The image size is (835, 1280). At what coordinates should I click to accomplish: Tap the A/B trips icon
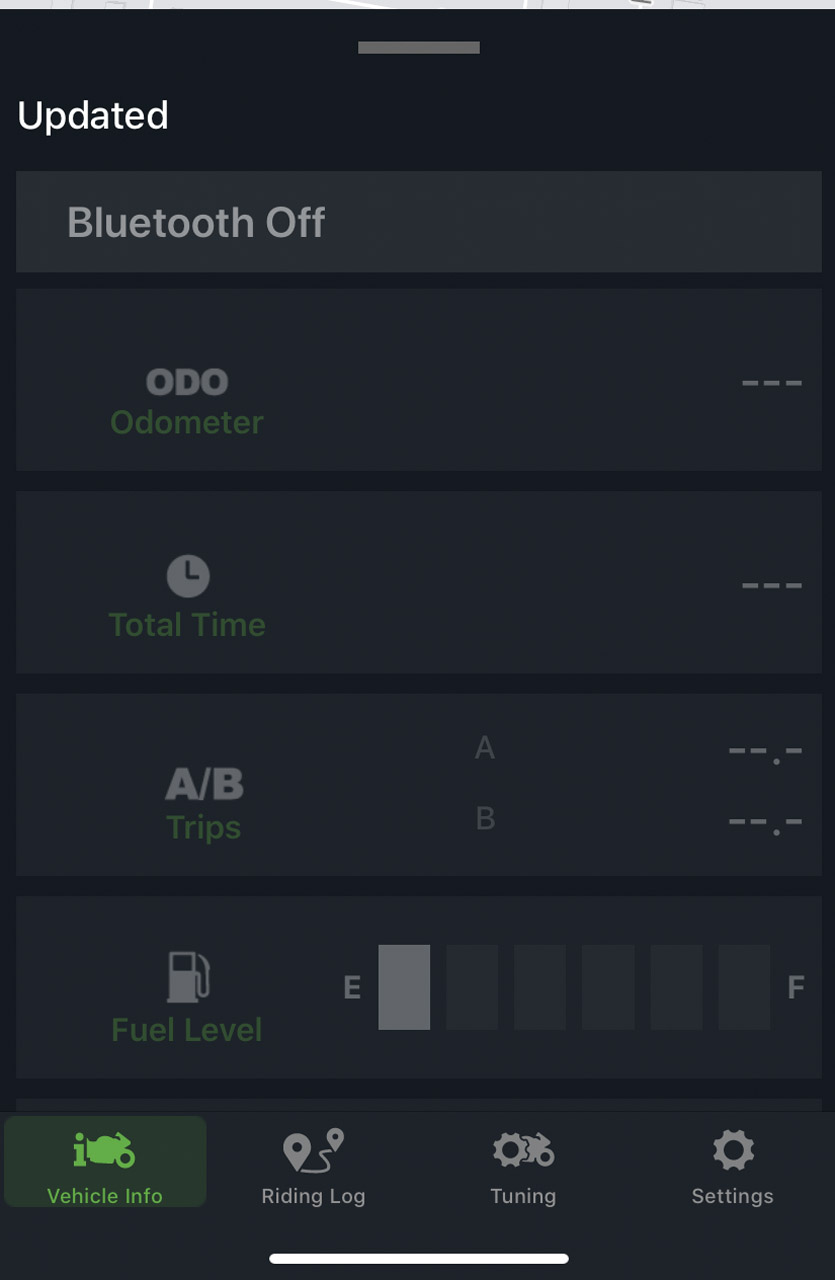click(x=204, y=784)
